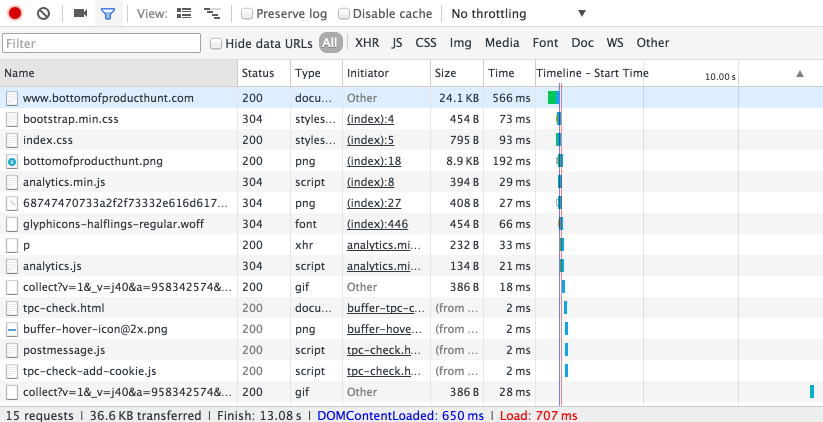
Task: Open the (index):446 initiator link
Action: 377,224
